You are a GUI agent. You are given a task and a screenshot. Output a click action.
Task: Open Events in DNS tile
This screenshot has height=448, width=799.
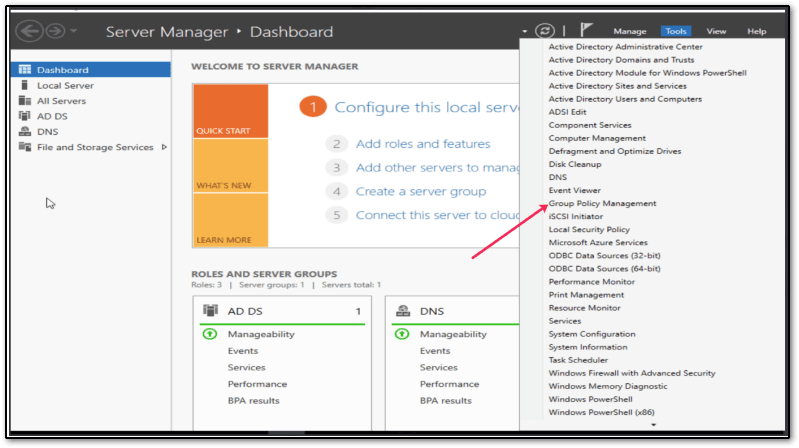pyautogui.click(x=435, y=351)
